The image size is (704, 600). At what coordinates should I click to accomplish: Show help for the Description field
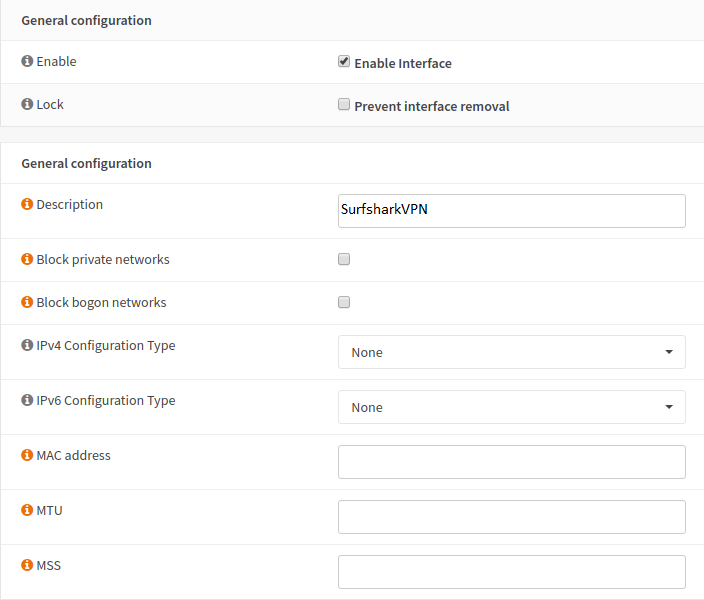(27, 205)
